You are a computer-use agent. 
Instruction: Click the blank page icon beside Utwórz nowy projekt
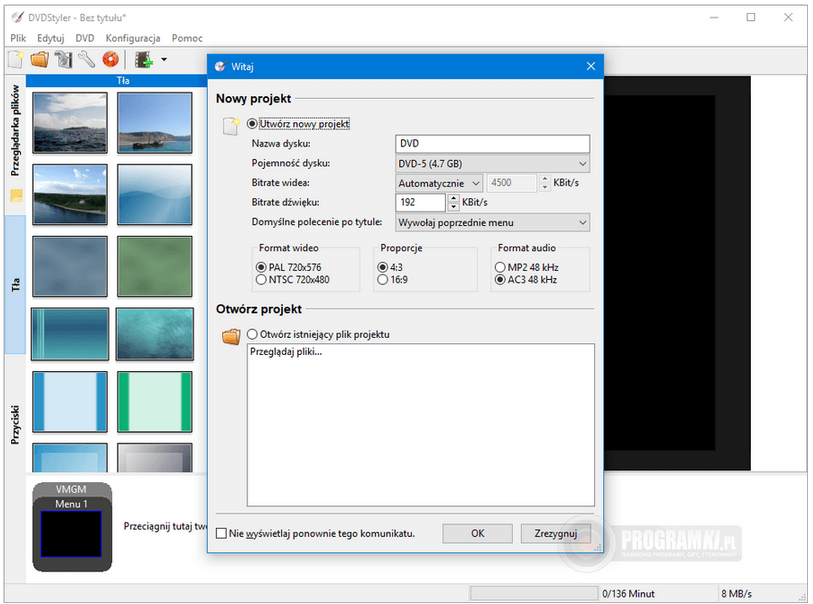231,126
